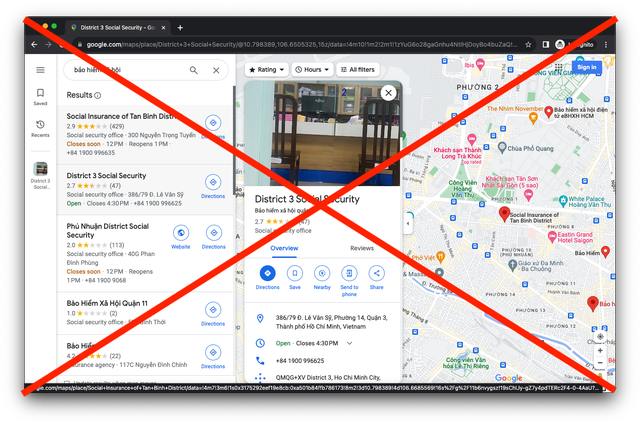Open All filters
The image size is (640, 425).
pyautogui.click(x=358, y=69)
